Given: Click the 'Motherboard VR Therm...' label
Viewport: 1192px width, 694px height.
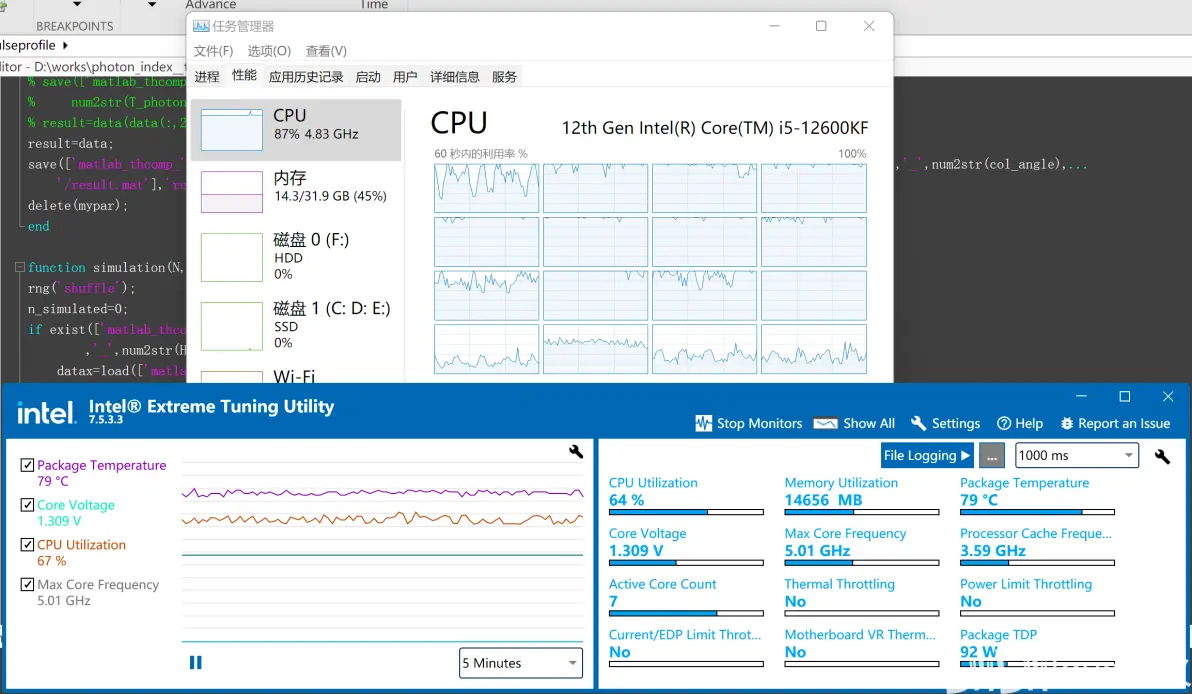Looking at the screenshot, I should 860,635.
